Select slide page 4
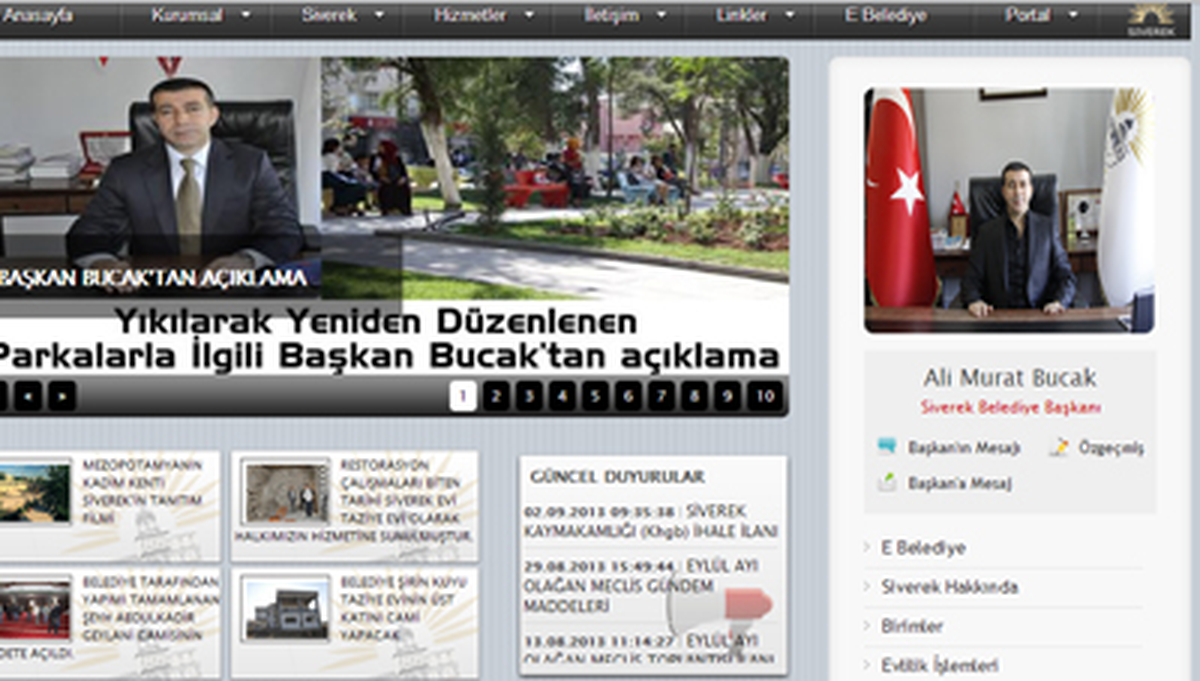Viewport: 1200px width, 681px height. click(x=562, y=396)
